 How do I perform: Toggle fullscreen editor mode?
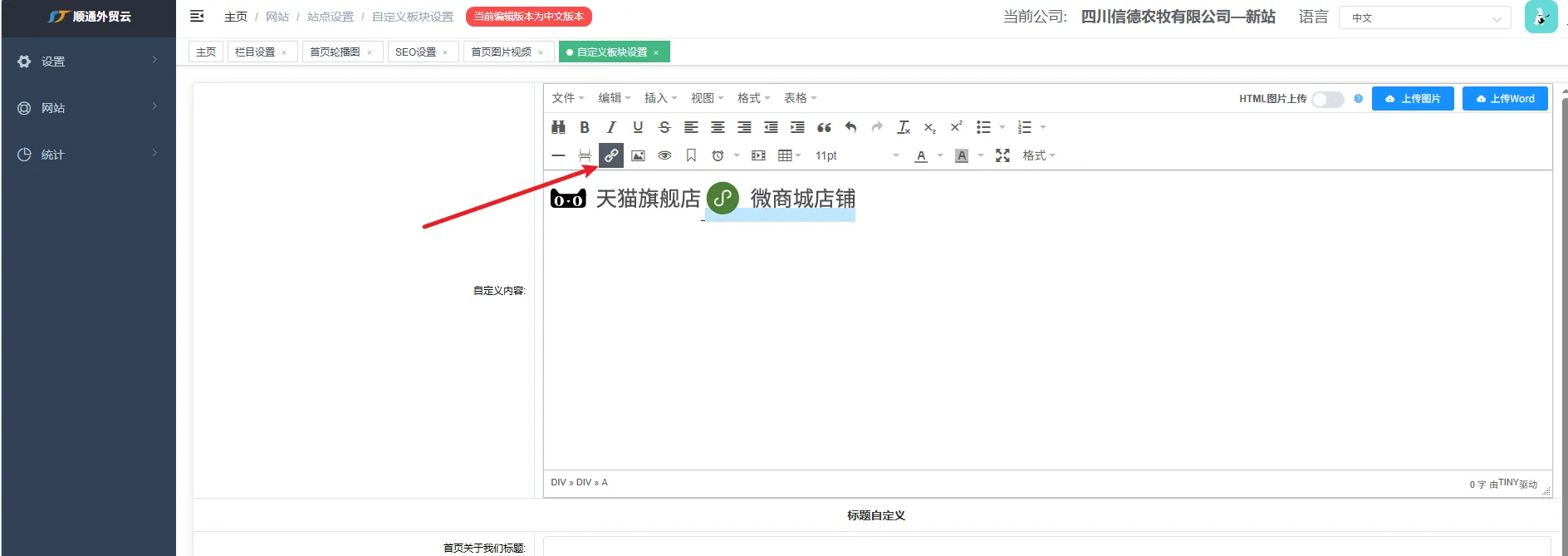[1002, 155]
